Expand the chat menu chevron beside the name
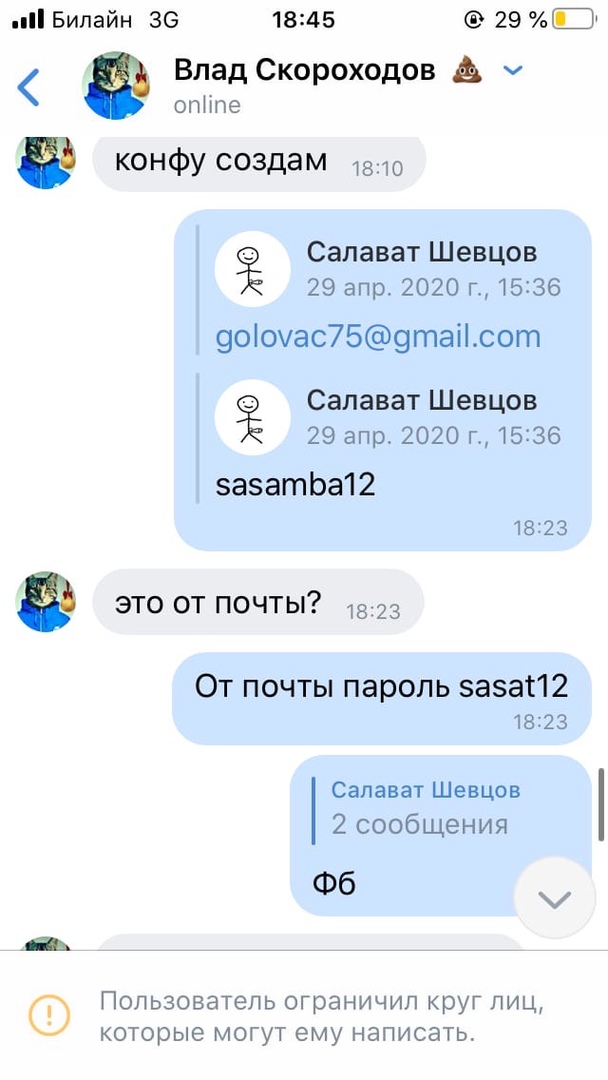The width and height of the screenshot is (608, 1080). [513, 70]
